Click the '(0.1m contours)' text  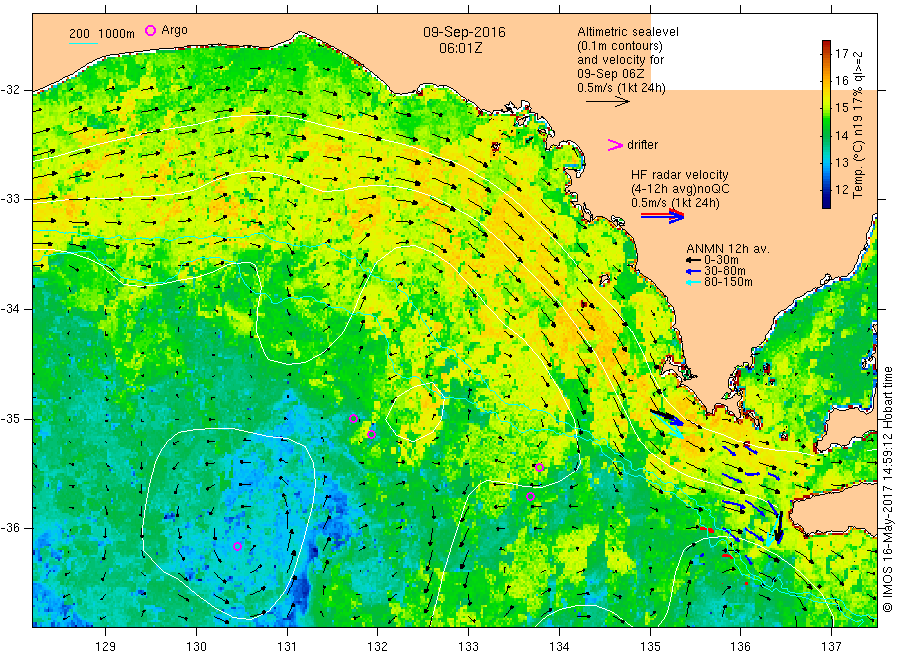pos(620,46)
